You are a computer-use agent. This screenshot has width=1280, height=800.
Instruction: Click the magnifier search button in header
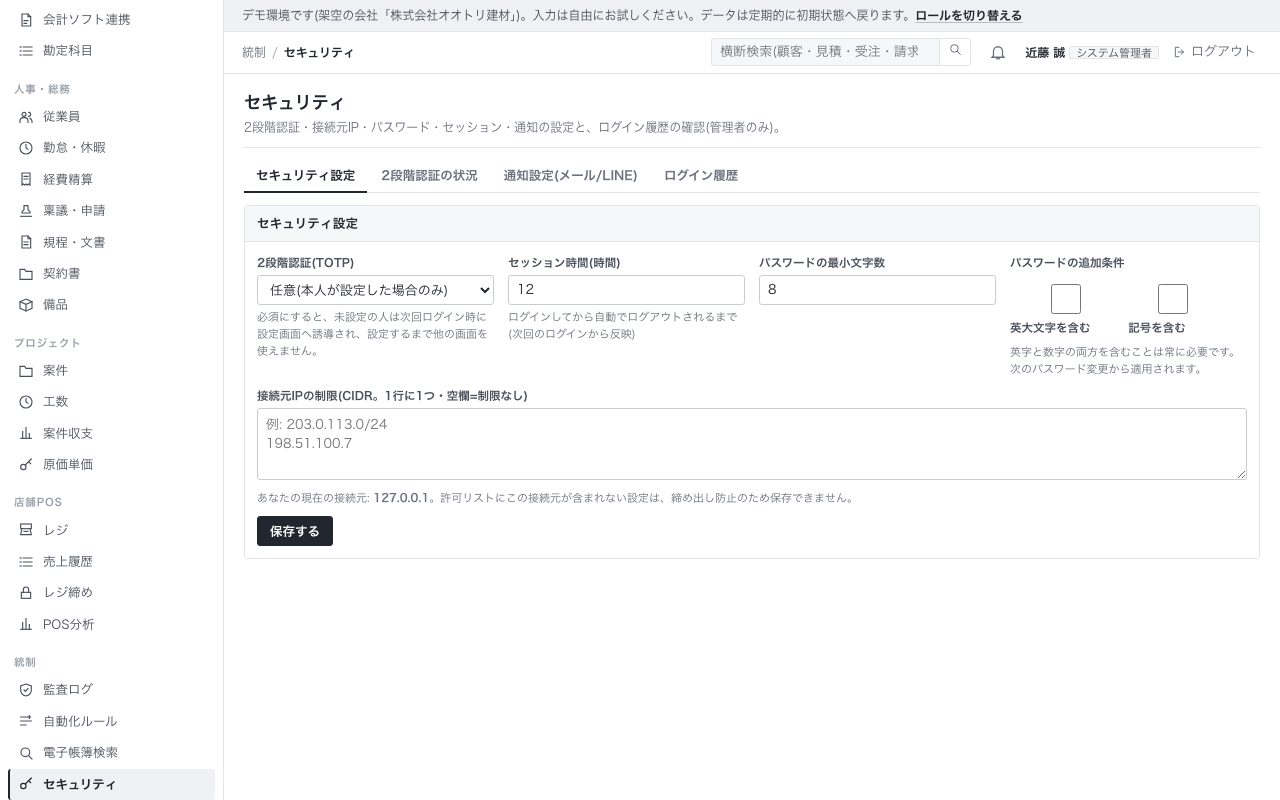click(x=955, y=51)
